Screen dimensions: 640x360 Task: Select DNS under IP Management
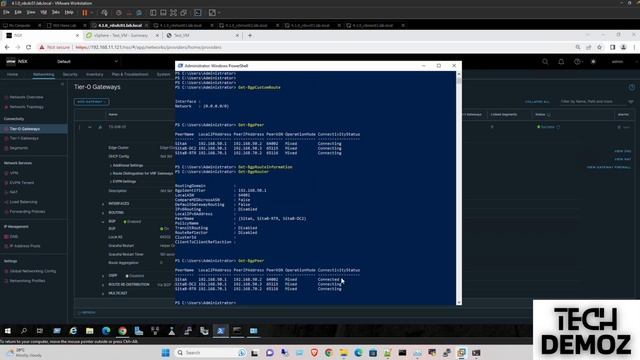[14, 237]
